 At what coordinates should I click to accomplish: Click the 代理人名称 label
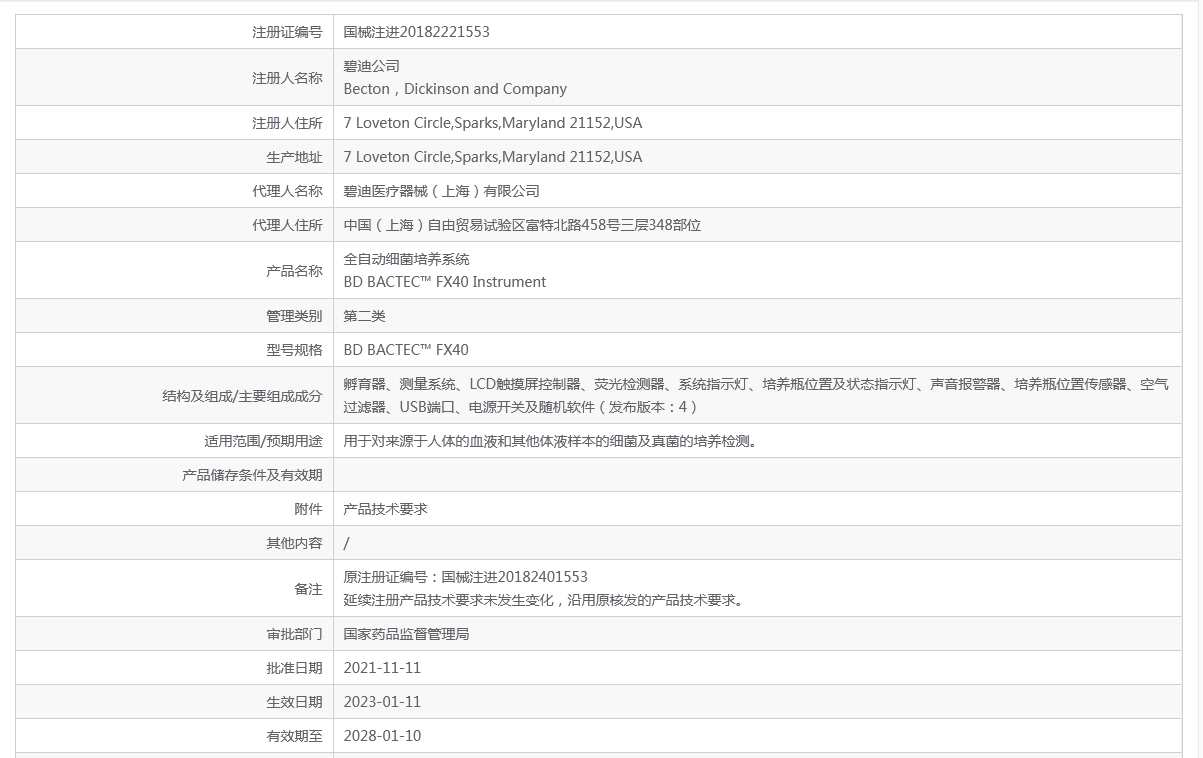287,191
